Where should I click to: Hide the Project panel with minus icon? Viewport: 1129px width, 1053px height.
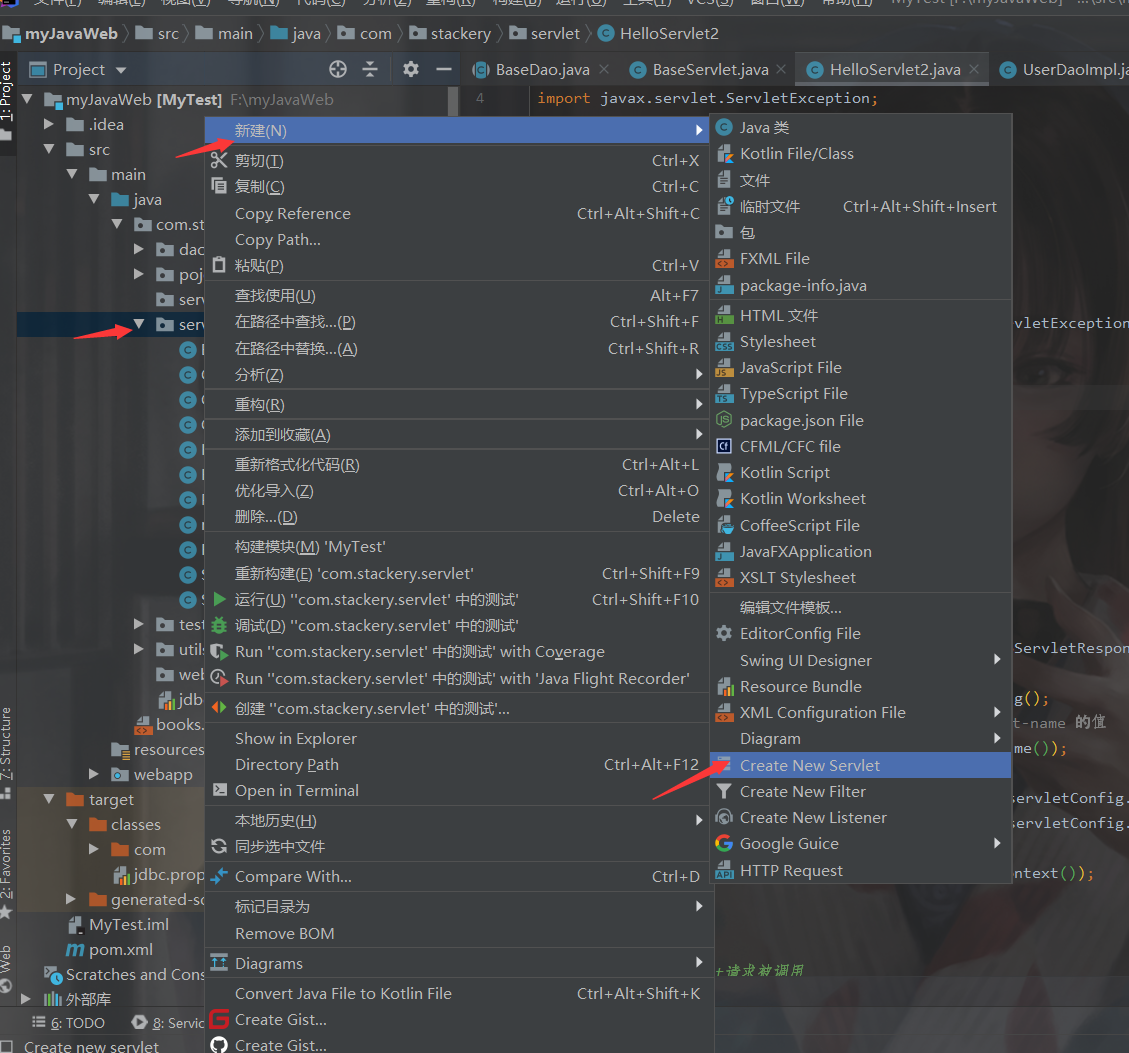click(444, 69)
